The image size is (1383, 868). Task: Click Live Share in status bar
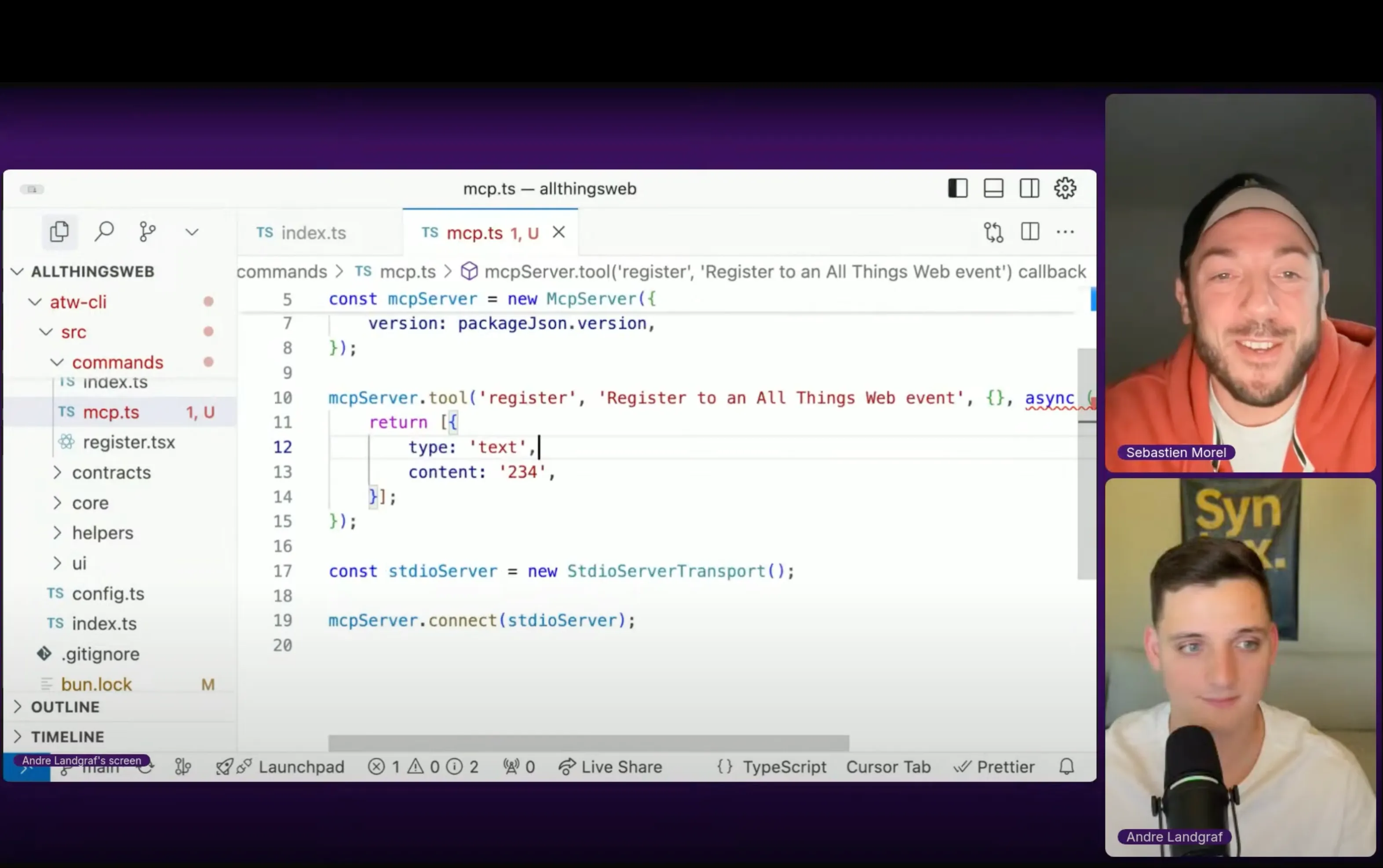[x=610, y=767]
